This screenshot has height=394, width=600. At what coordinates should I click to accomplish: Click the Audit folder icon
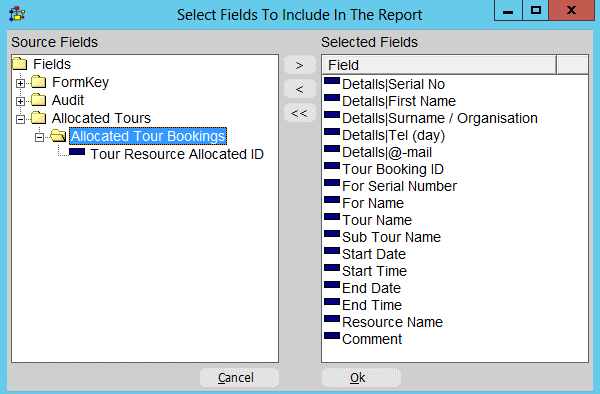tap(39, 100)
